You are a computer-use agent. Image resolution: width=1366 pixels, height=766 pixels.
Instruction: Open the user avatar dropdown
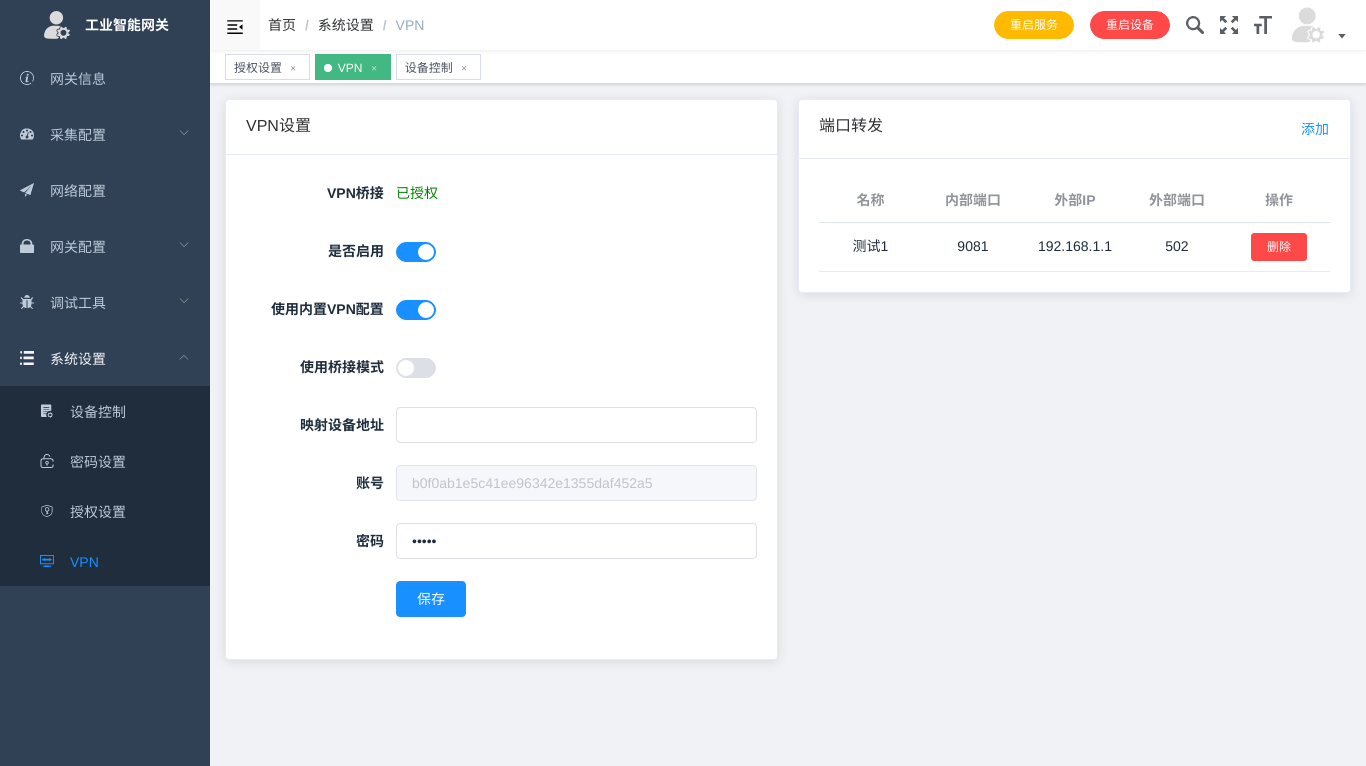[x=1317, y=27]
